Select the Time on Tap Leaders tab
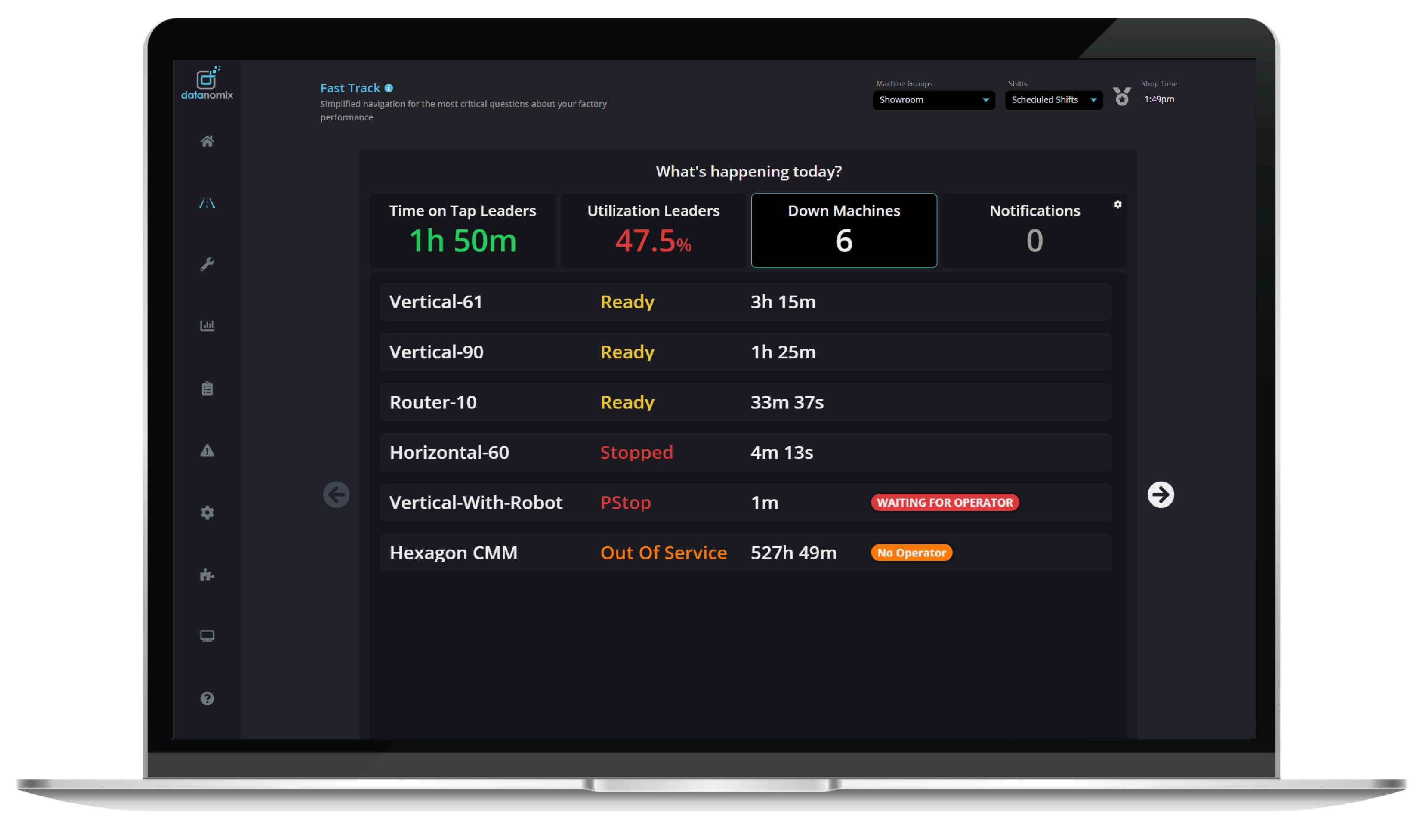Screen dimensions: 1425x840 pos(463,231)
